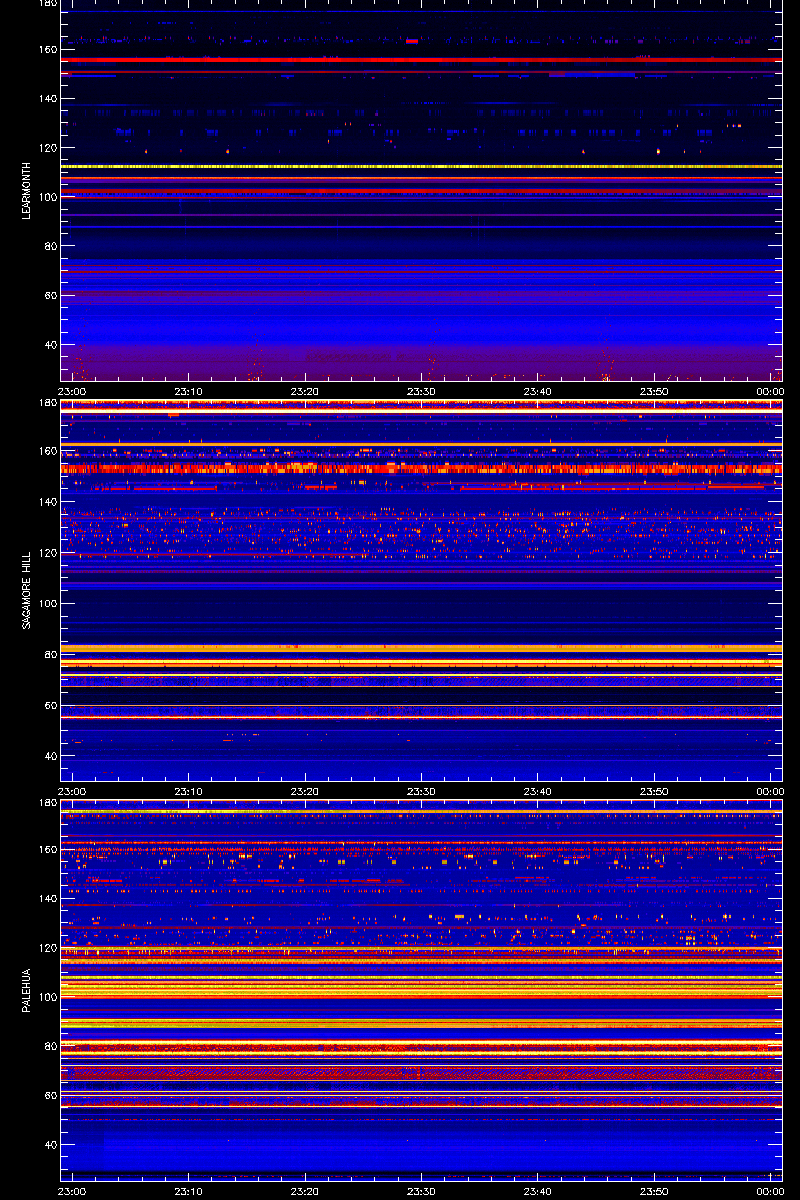Select the 00:00 time label under Learmonth
Image resolution: width=800 pixels, height=1200 pixels.
[x=770, y=391]
